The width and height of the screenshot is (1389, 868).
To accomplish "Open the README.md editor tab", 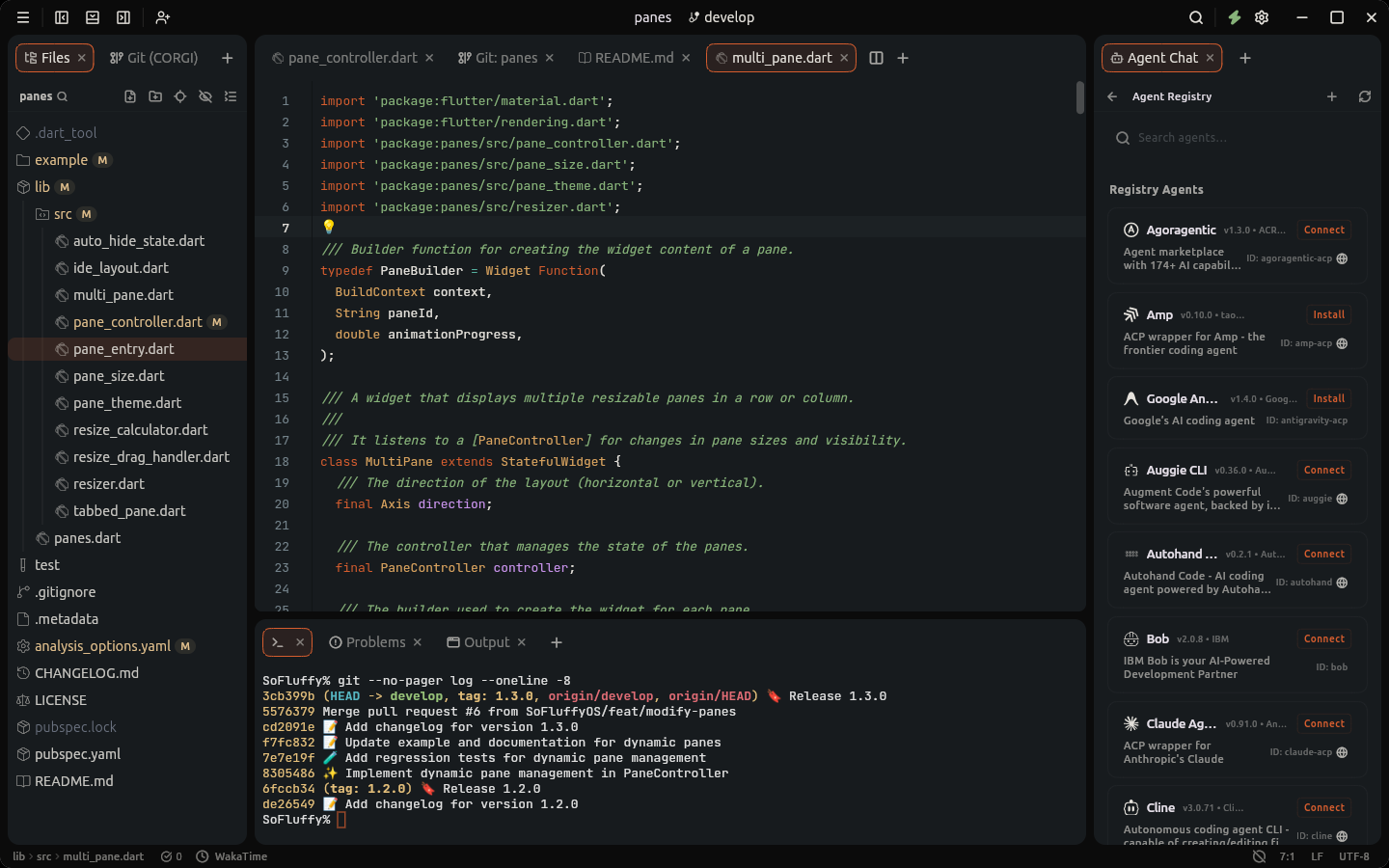I will pyautogui.click(x=634, y=58).
